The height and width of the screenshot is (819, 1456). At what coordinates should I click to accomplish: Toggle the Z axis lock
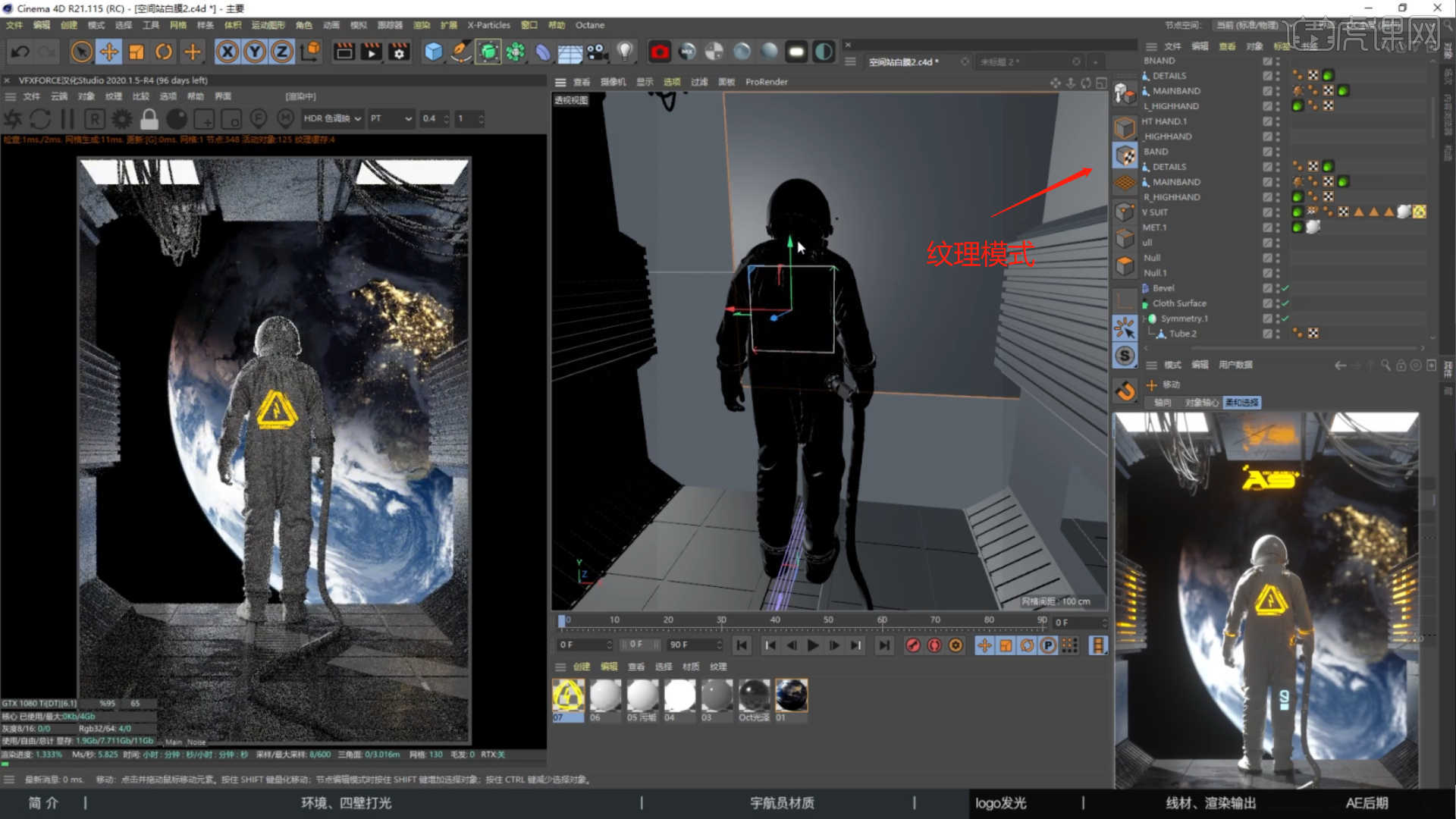[281, 52]
